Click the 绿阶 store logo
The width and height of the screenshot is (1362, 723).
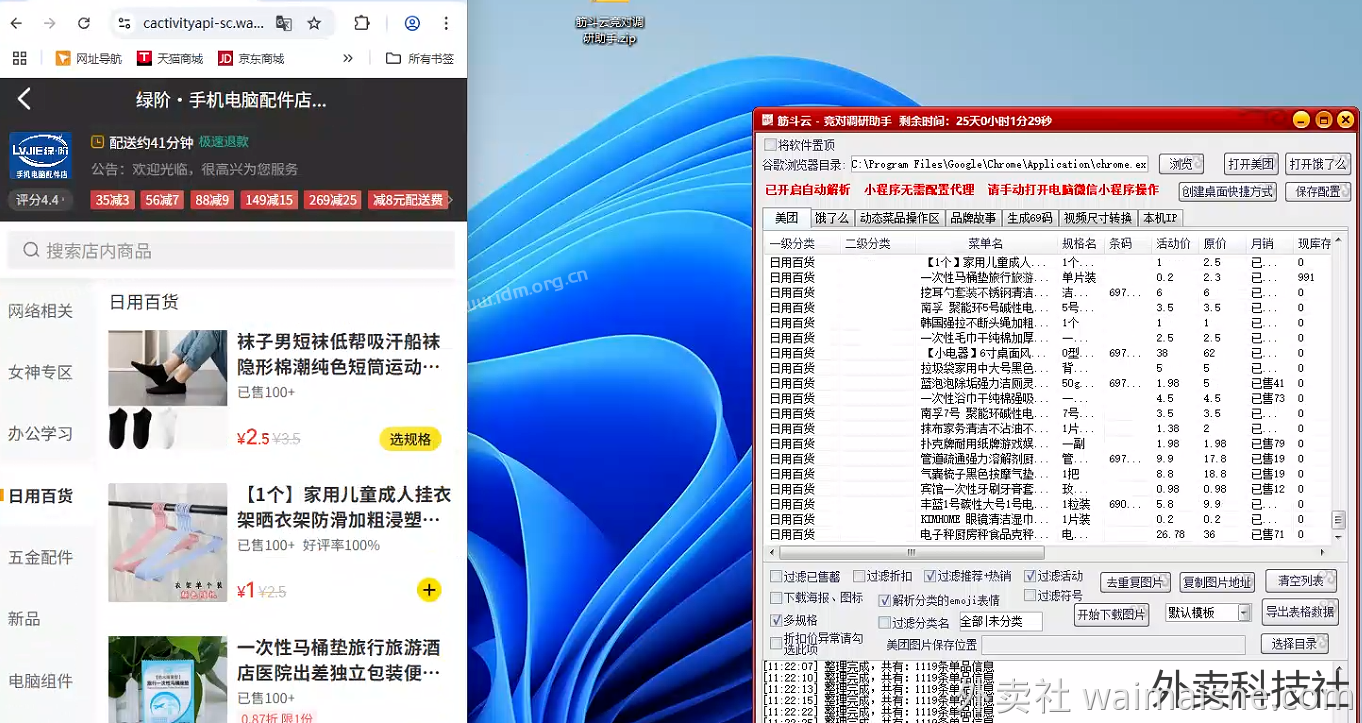[41, 155]
